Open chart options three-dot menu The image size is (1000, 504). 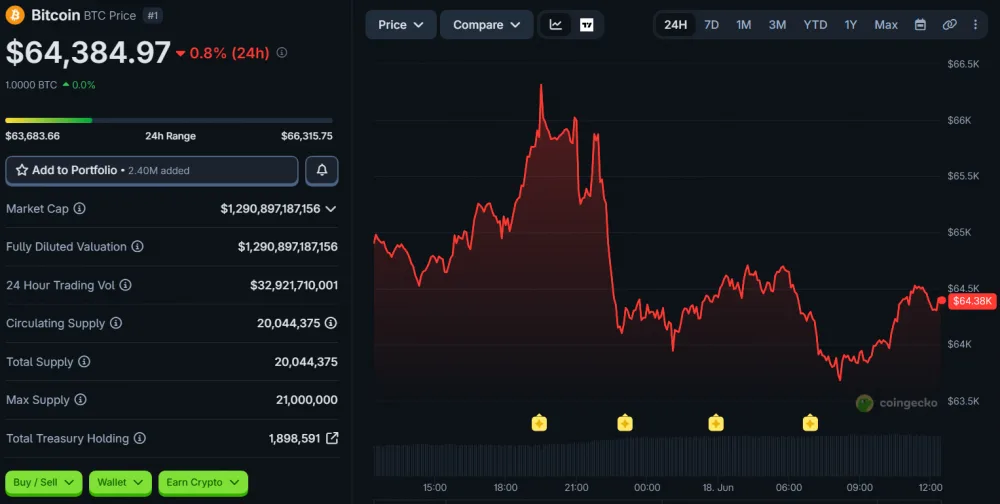[x=975, y=25]
